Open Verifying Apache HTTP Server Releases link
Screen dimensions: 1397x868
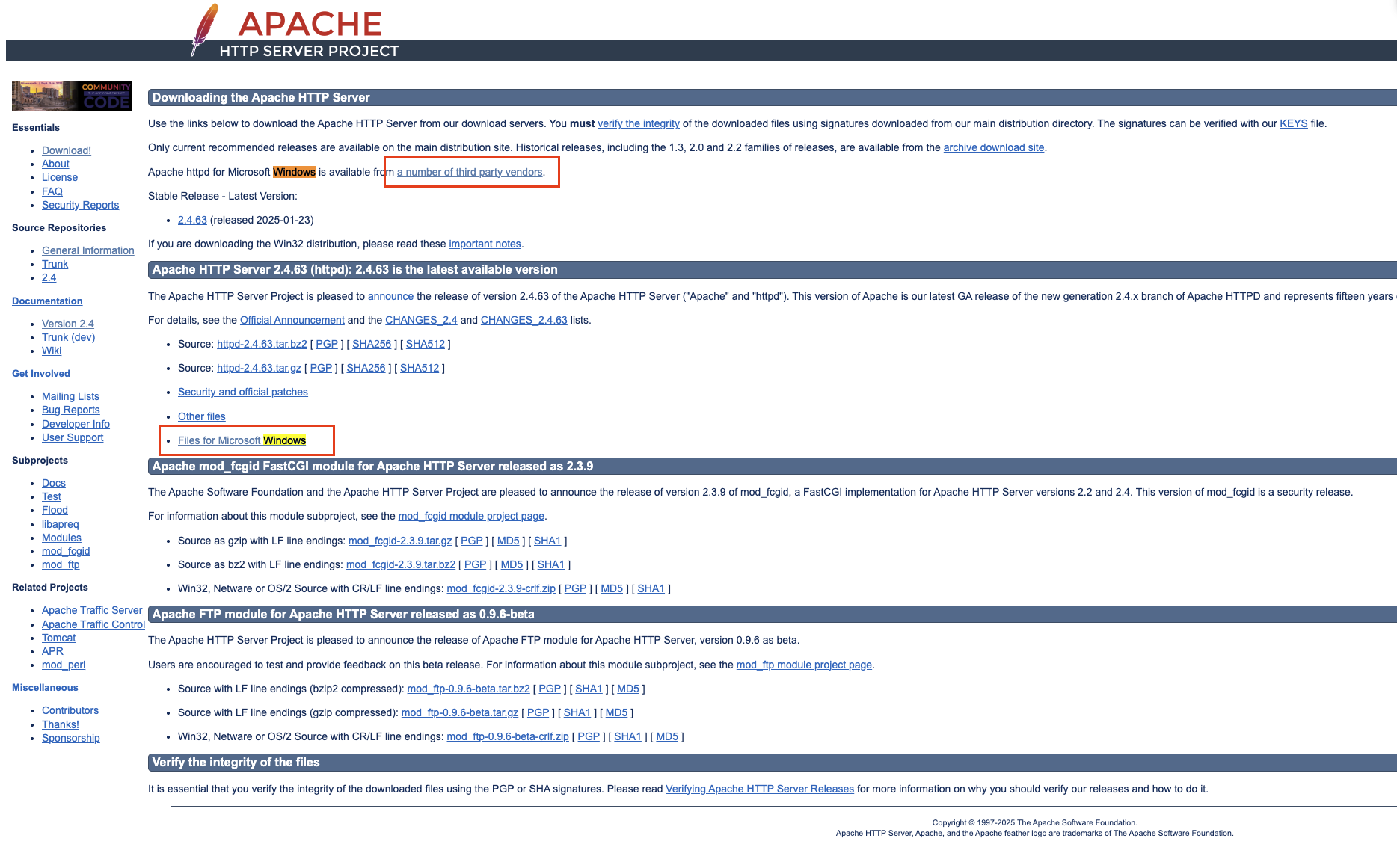coord(760,789)
